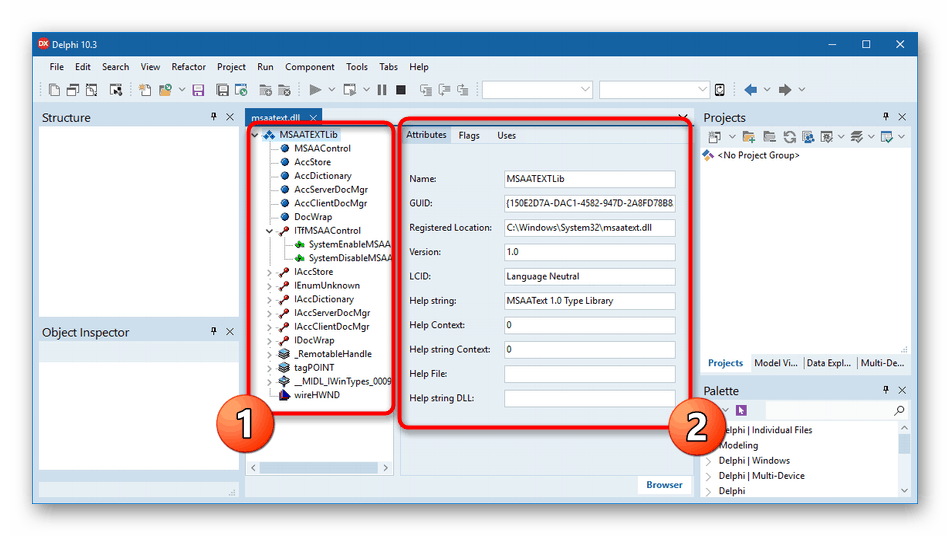Pin the Palette panel
This screenshot has height=536, width=950.
[886, 390]
